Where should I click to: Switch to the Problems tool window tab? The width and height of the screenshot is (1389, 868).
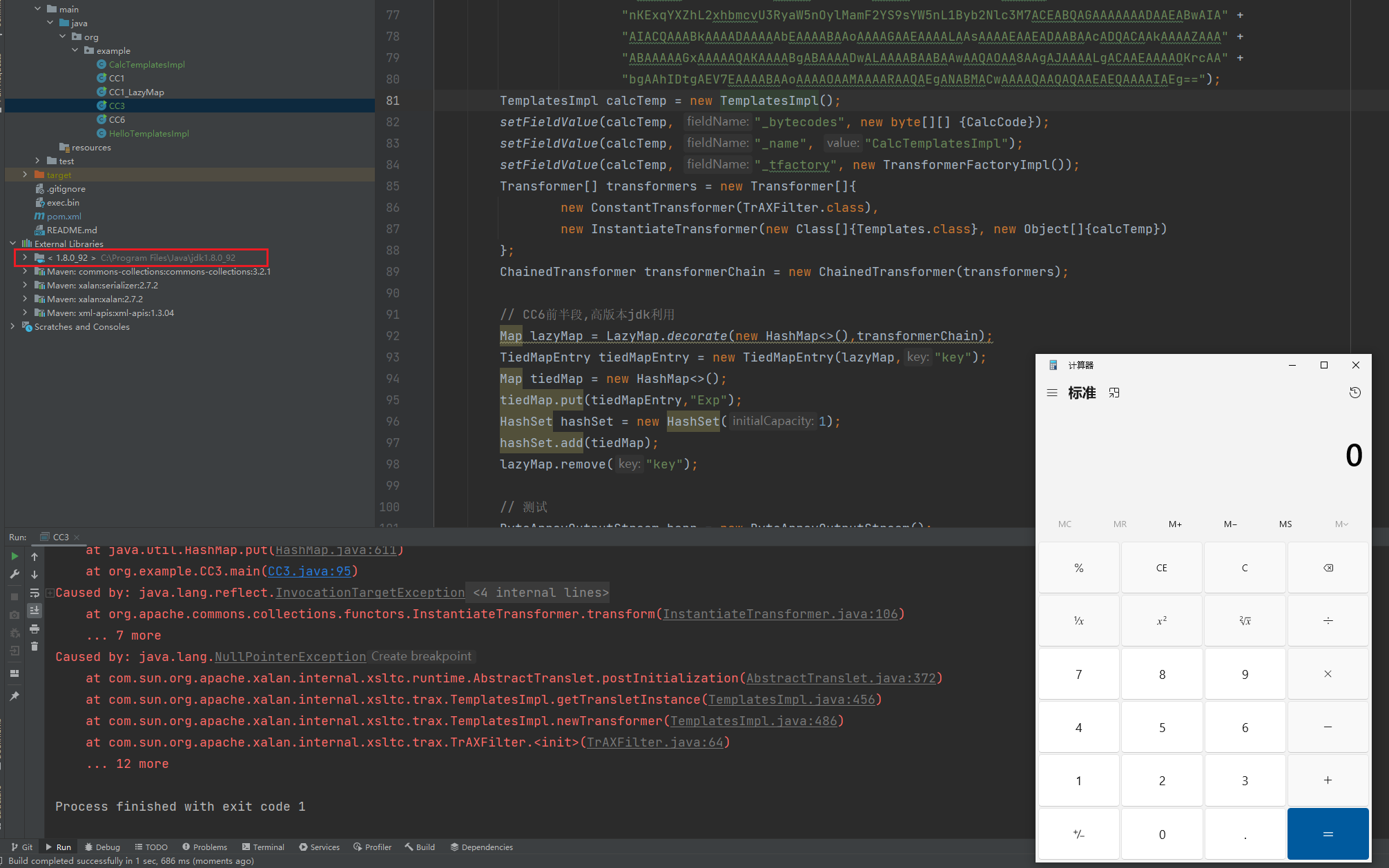click(x=204, y=847)
